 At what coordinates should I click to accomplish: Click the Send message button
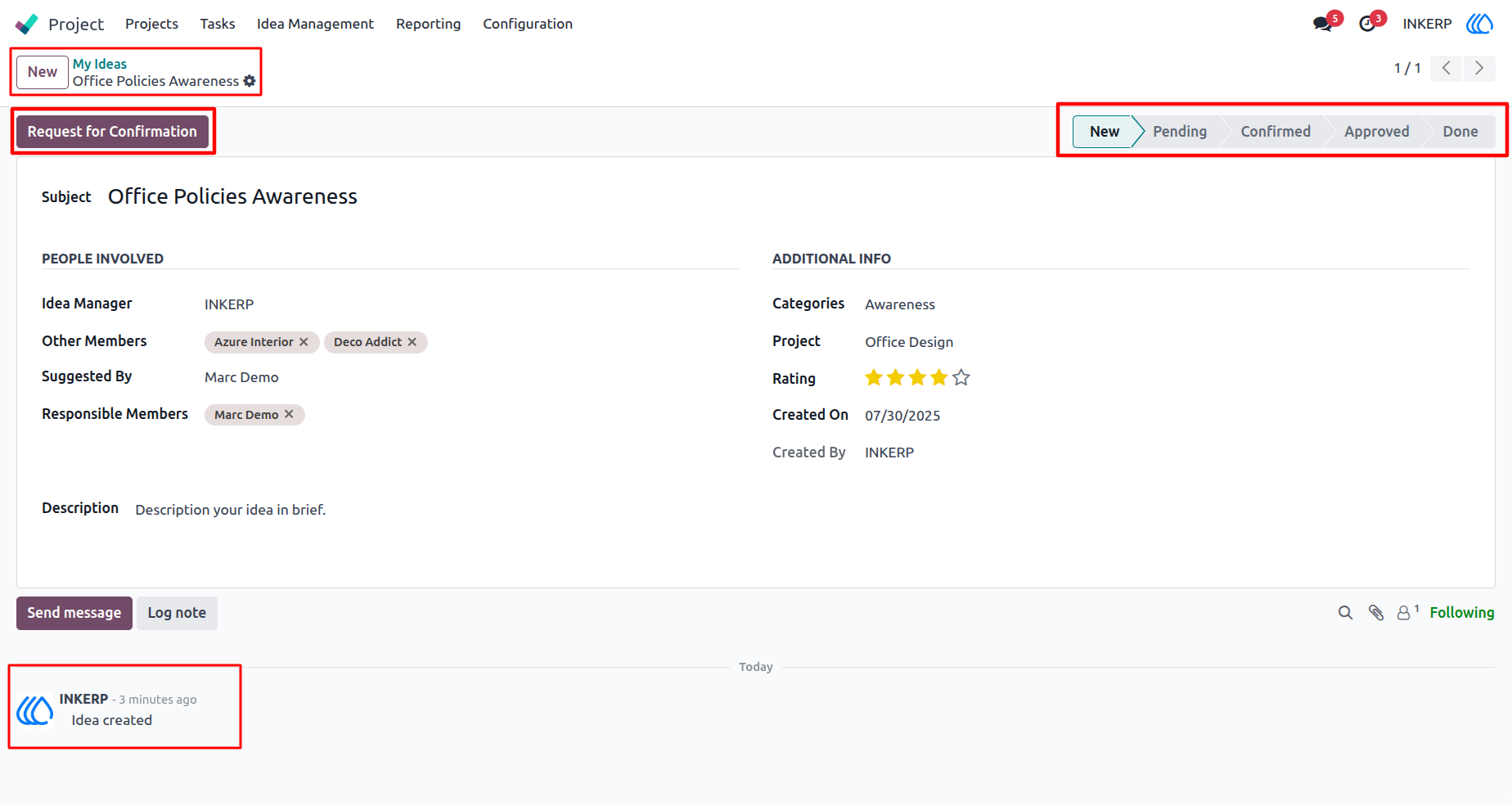coord(74,613)
